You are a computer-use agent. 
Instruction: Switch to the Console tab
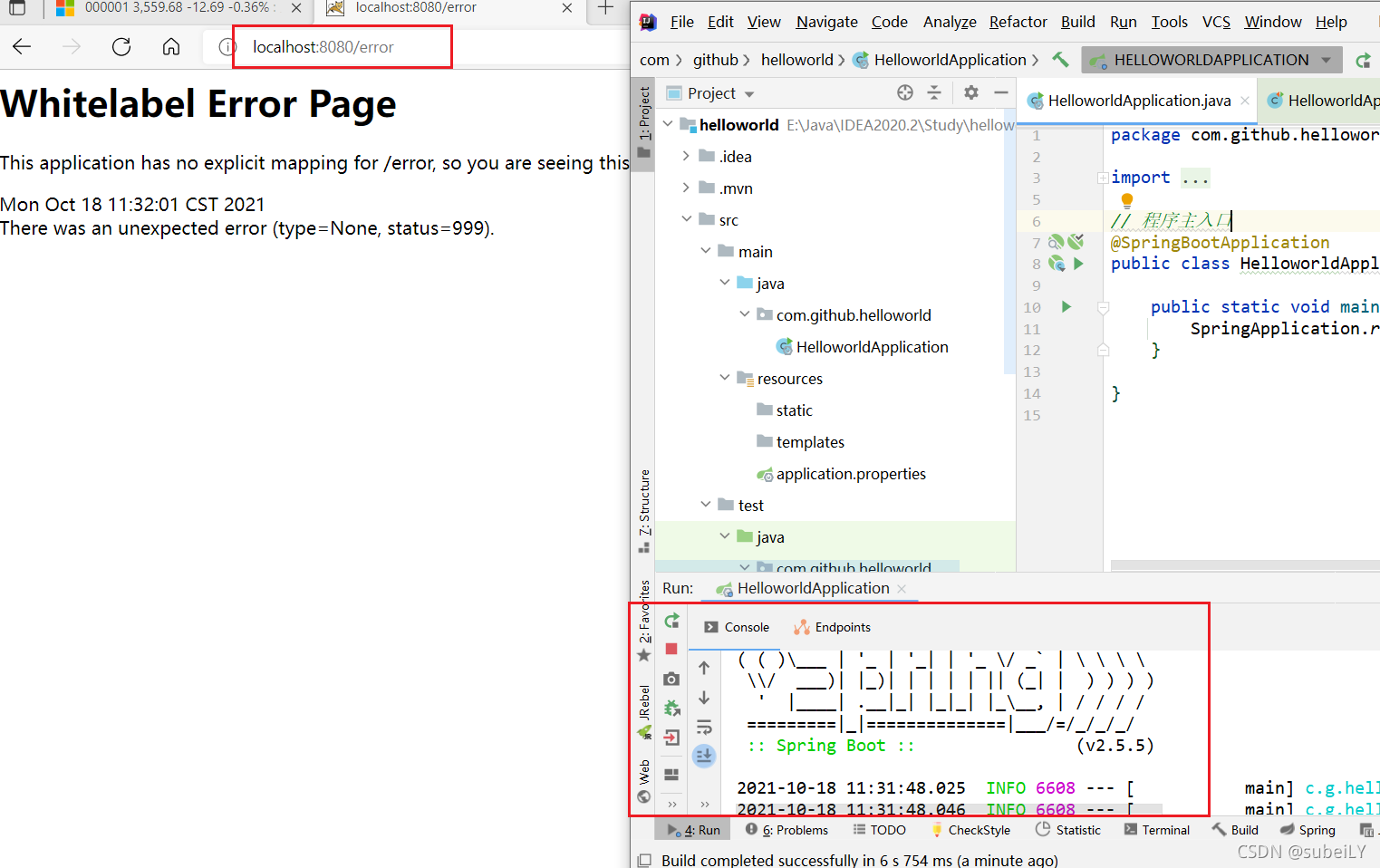coord(737,627)
